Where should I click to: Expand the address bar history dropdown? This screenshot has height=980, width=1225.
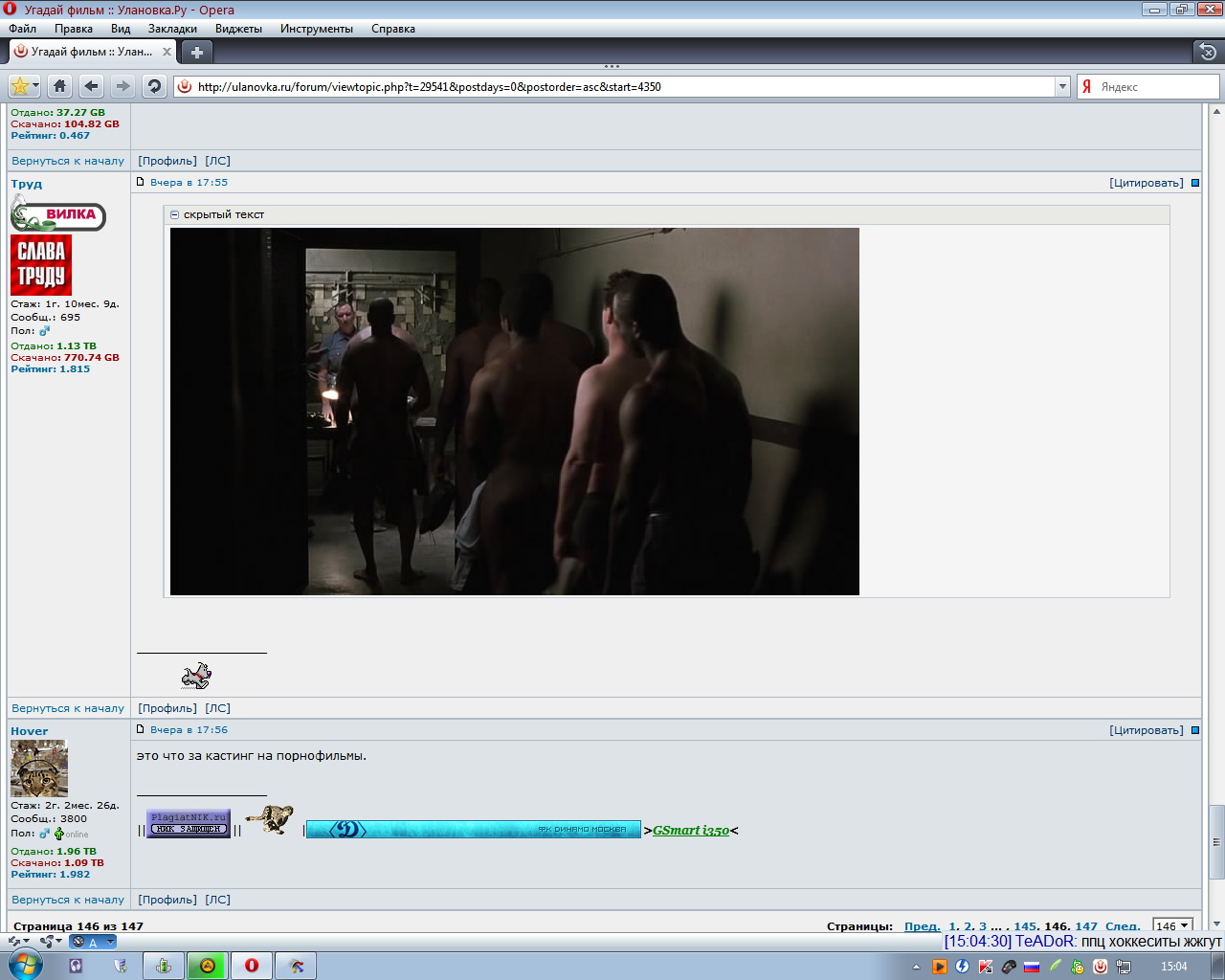(1062, 86)
